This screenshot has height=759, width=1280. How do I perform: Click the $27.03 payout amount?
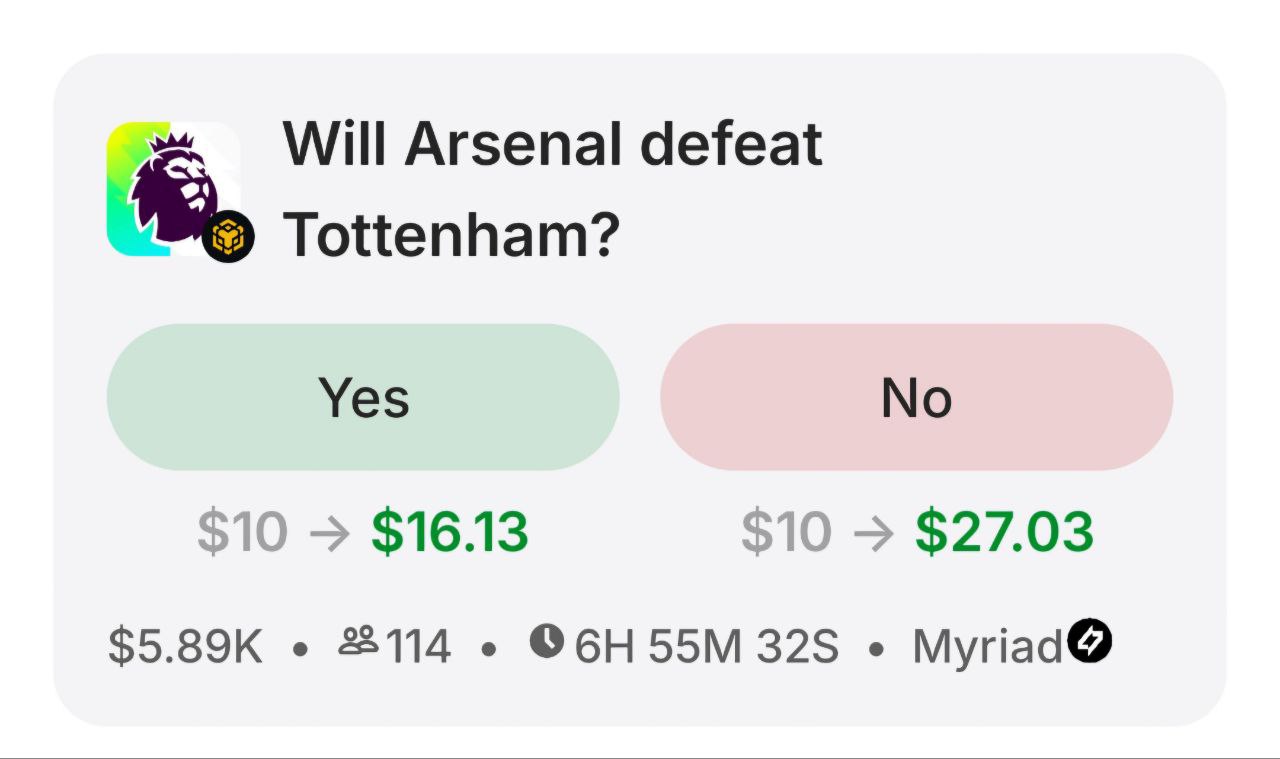coord(1004,532)
